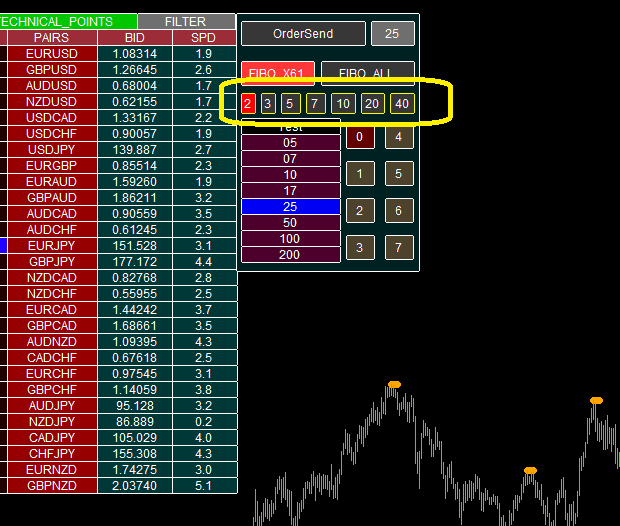Screen dimensions: 620x526
Task: Select the GBPNZD pair
Action: 52,486
